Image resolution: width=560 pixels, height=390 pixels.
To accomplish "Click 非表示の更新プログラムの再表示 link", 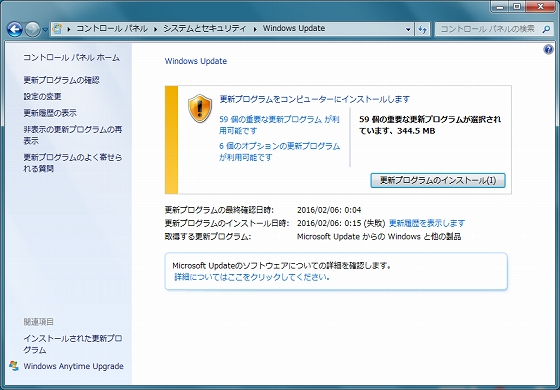I will (73, 135).
